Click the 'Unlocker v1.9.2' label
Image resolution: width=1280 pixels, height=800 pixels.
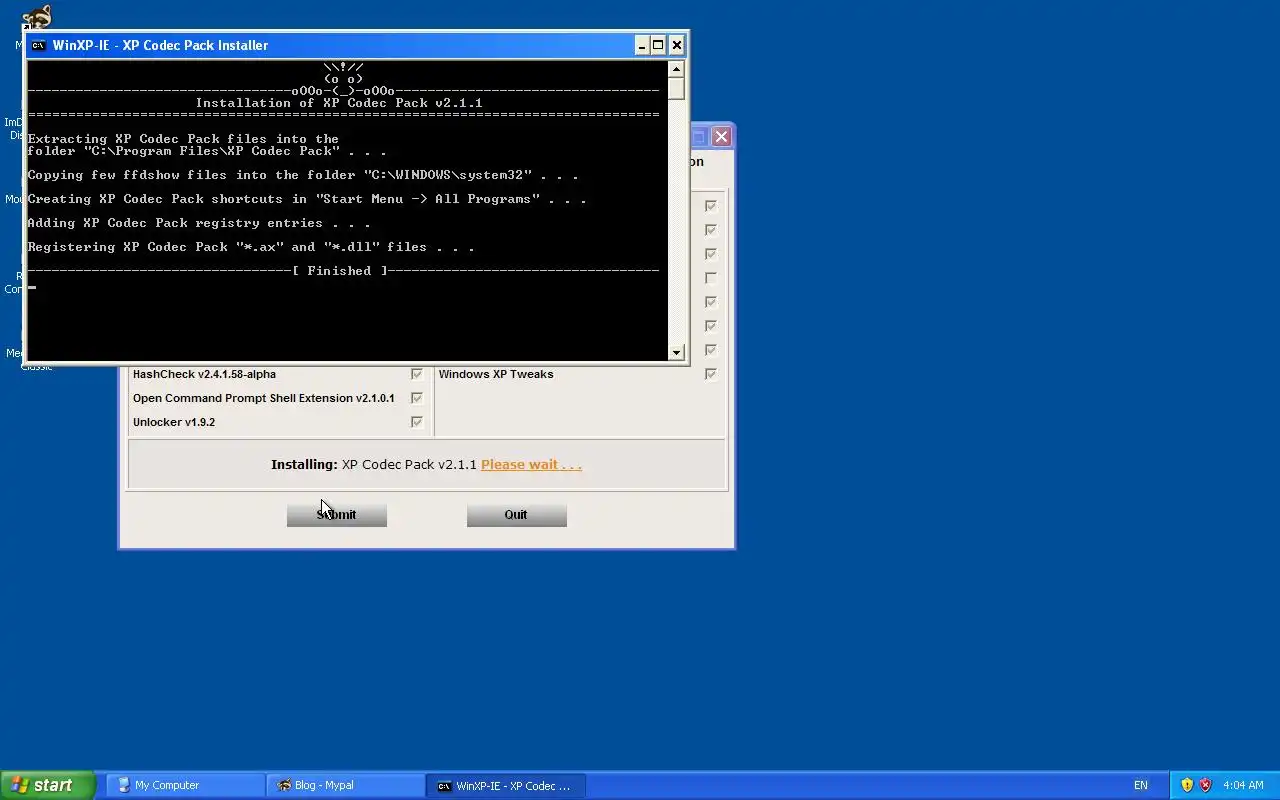pos(174,422)
